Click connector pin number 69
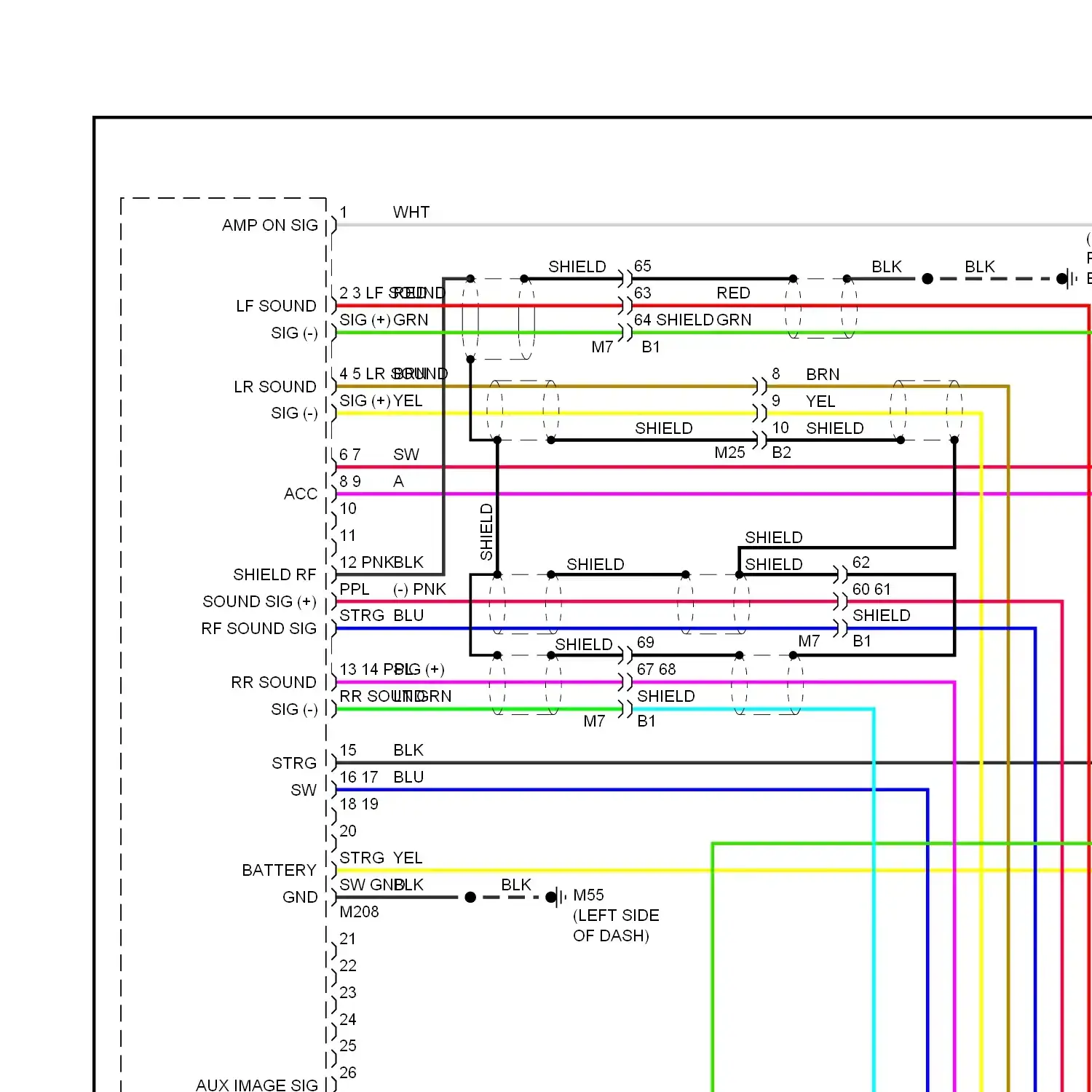 [646, 643]
